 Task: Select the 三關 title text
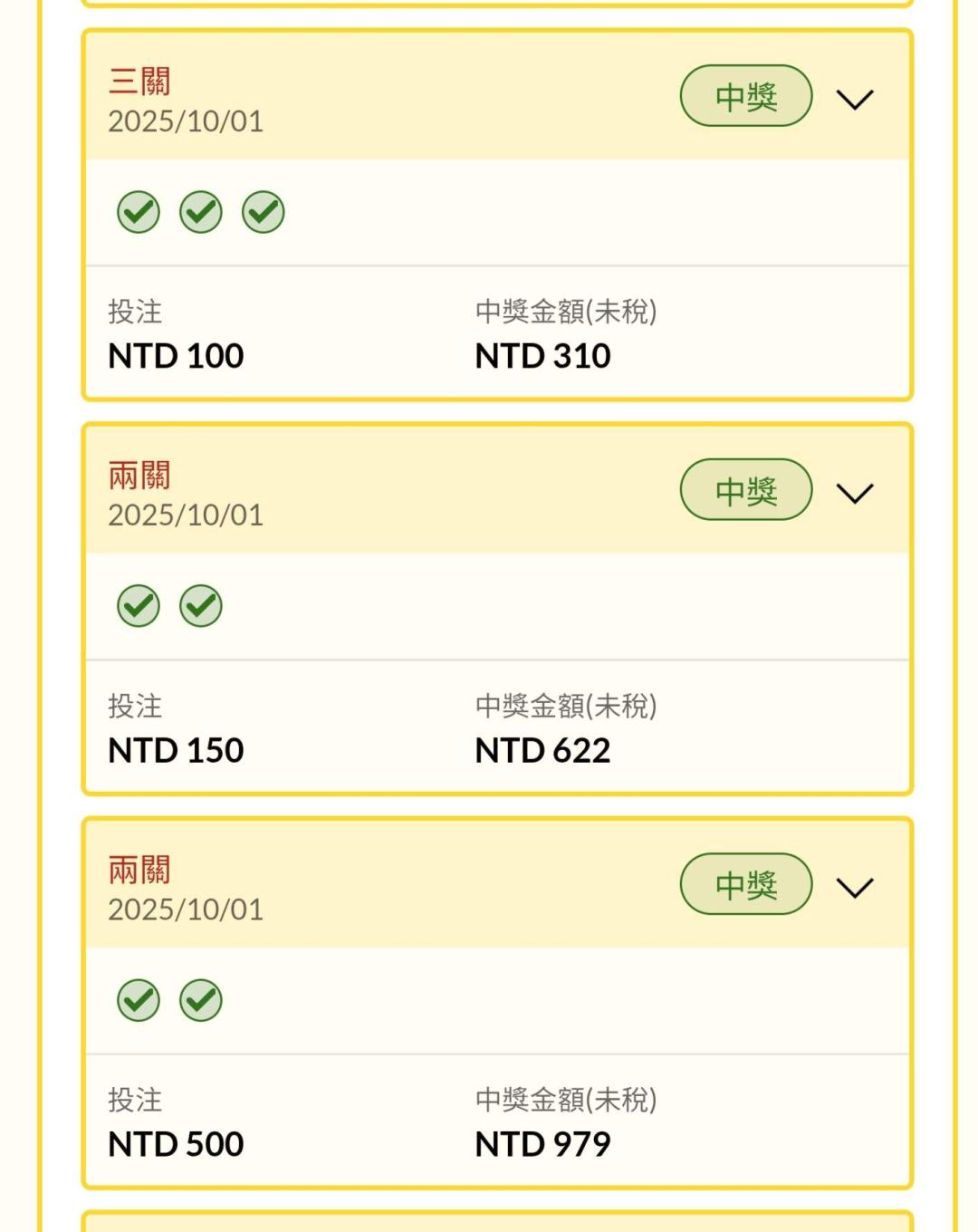pos(139,82)
